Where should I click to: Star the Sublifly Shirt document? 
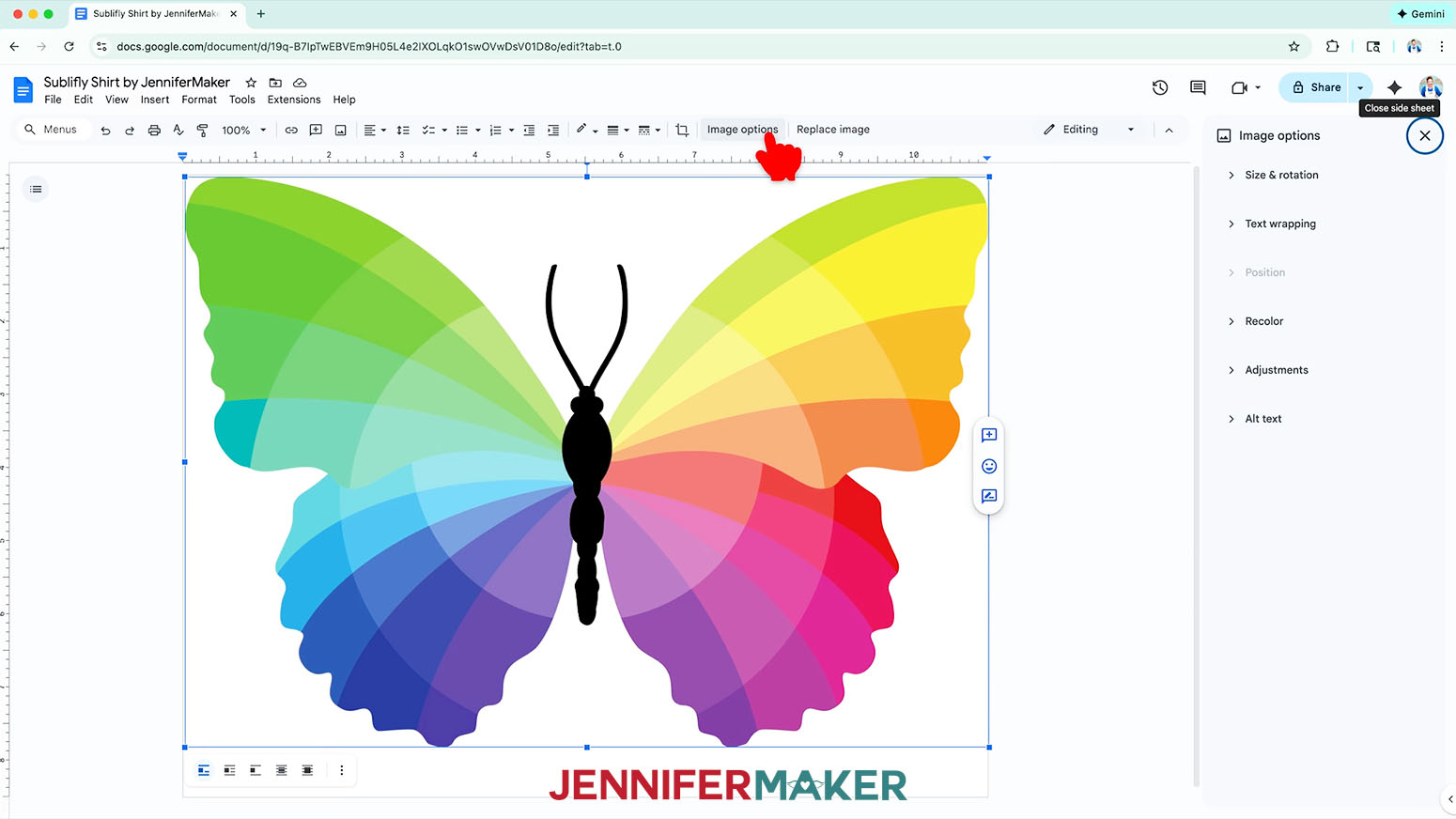pos(251,83)
